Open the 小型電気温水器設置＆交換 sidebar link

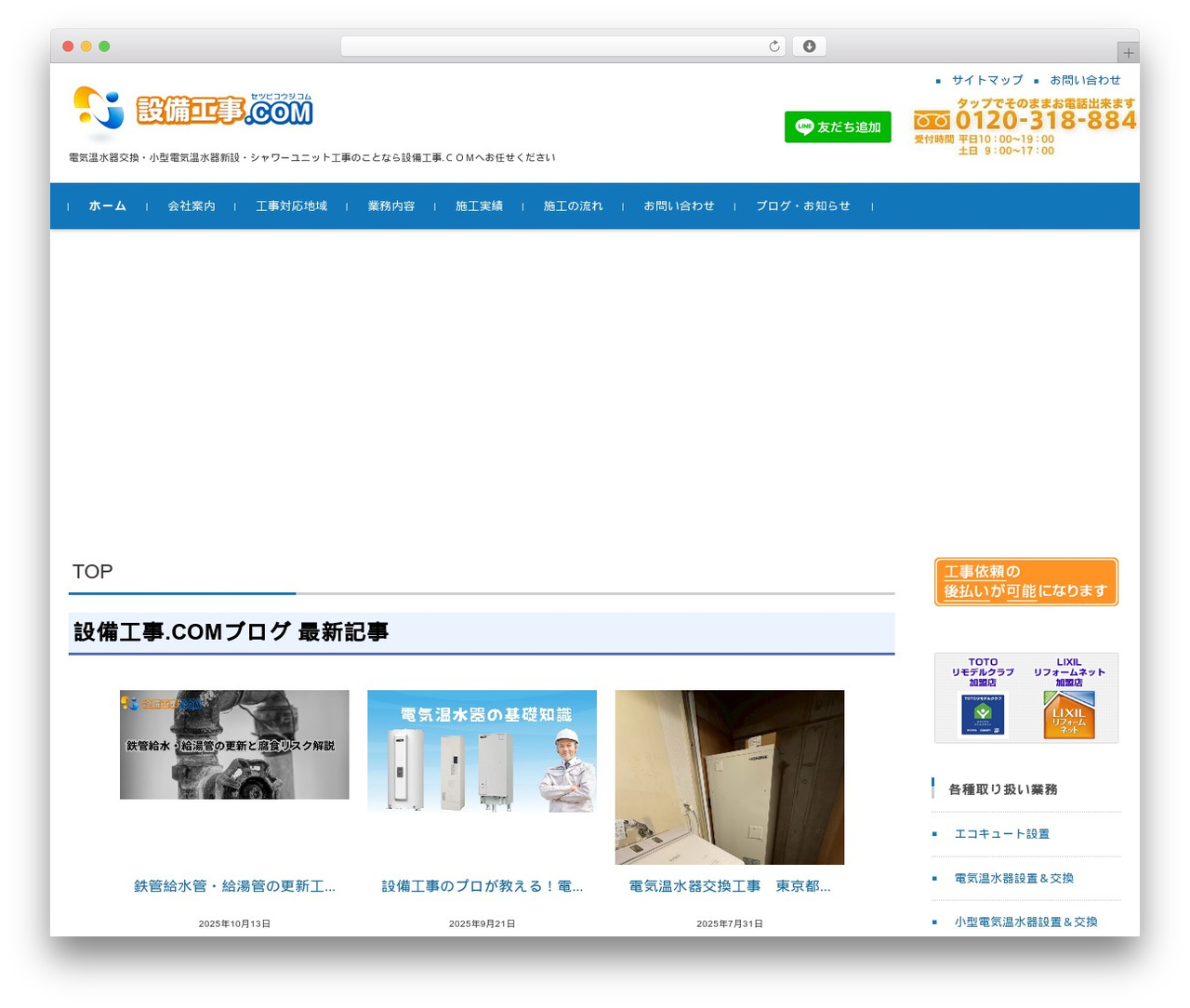pos(1026,922)
